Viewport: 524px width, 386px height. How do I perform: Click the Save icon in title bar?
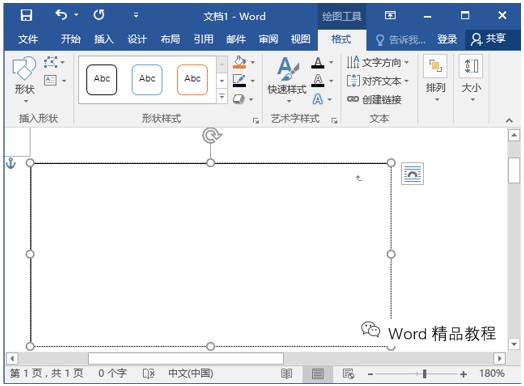point(26,15)
